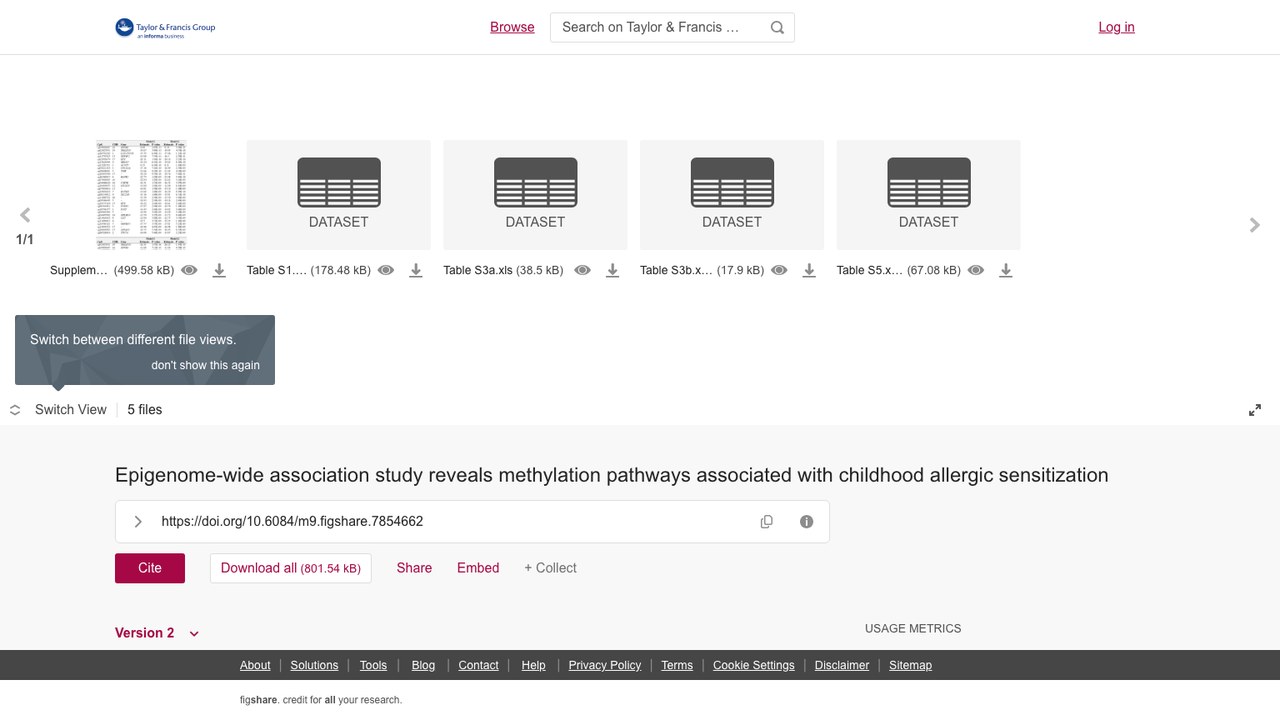
Task: Click the Taylor & Francis Group logo
Action: (165, 28)
